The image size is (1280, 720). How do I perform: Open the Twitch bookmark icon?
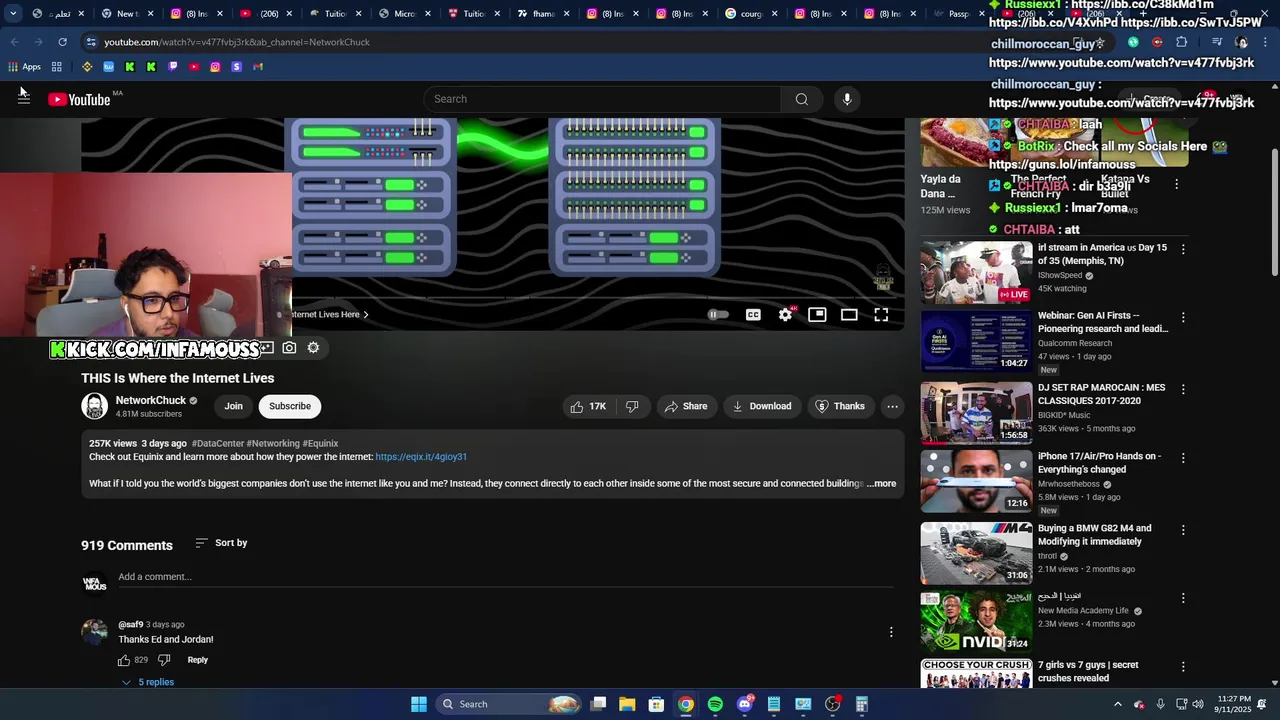pos(173,67)
